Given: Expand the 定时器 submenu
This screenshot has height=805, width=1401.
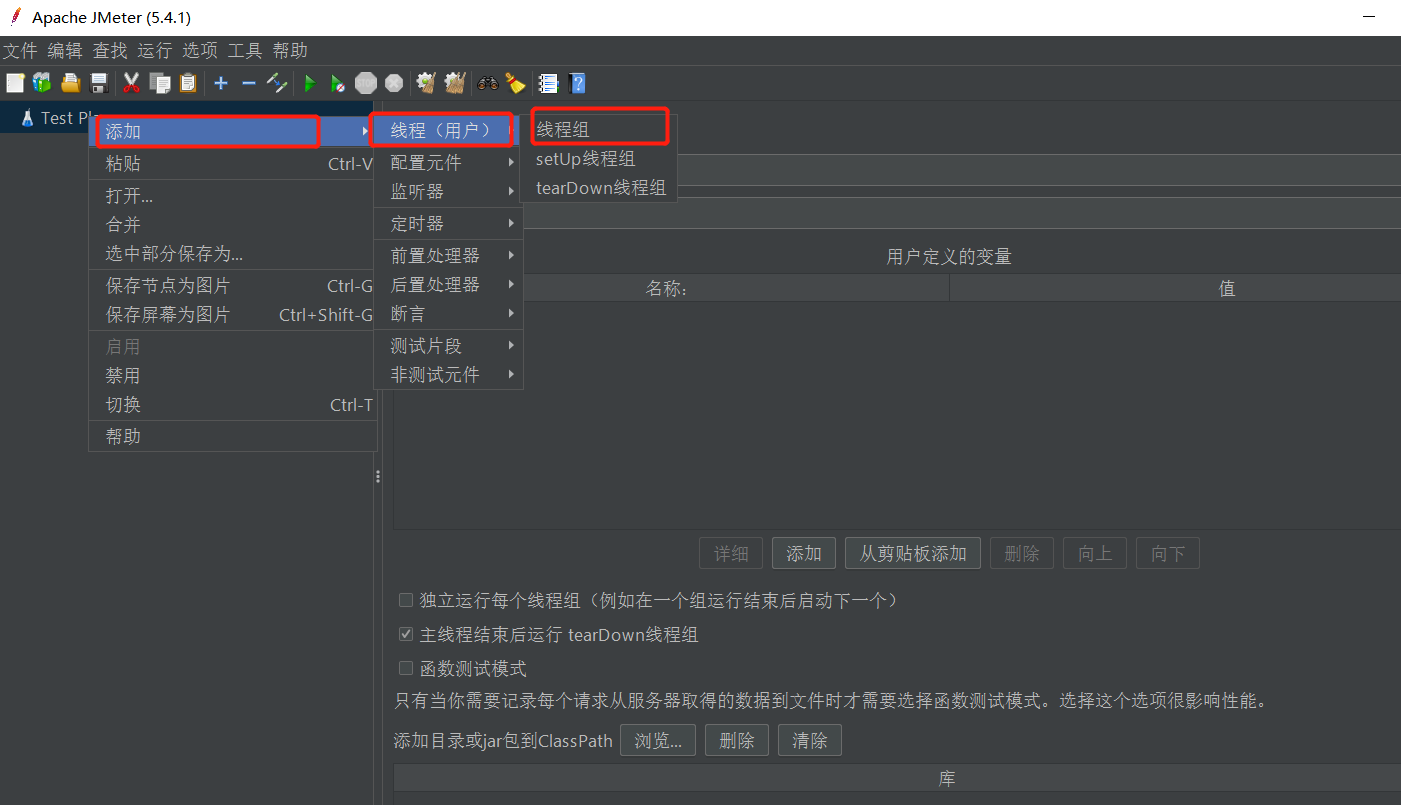Looking at the screenshot, I should [449, 223].
